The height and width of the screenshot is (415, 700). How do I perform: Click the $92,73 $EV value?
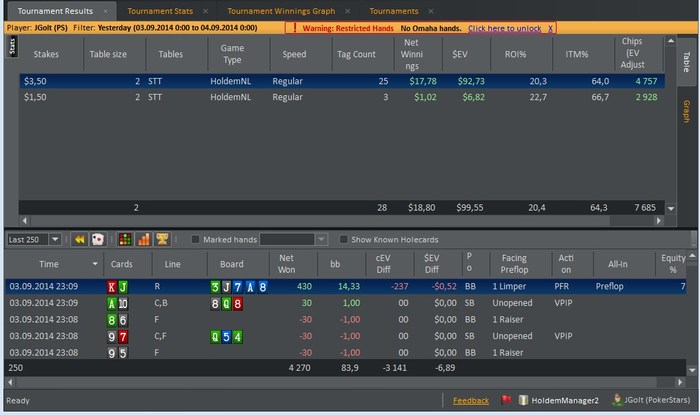pos(471,81)
